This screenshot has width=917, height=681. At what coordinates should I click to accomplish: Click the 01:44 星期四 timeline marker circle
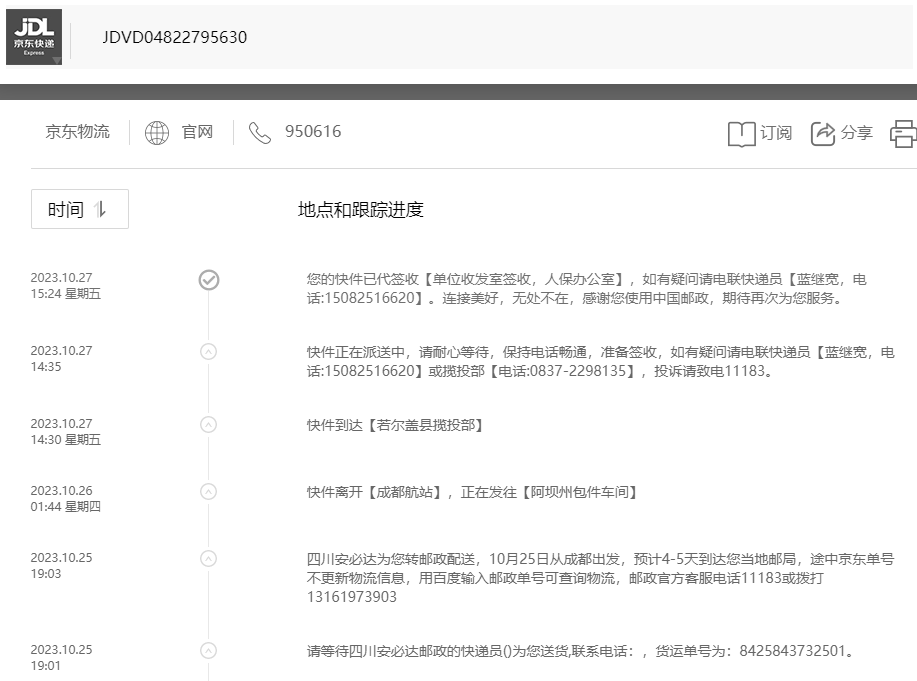[x=209, y=491]
